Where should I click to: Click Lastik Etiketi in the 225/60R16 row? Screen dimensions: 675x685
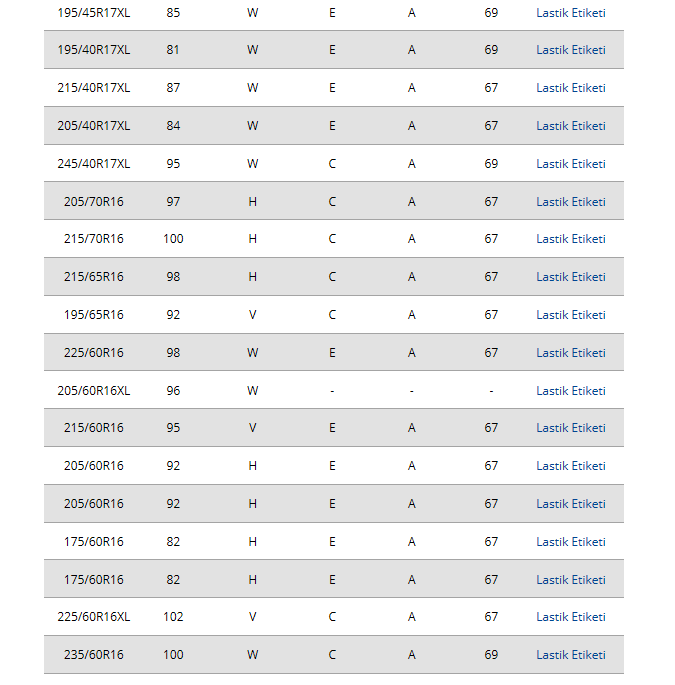570,353
